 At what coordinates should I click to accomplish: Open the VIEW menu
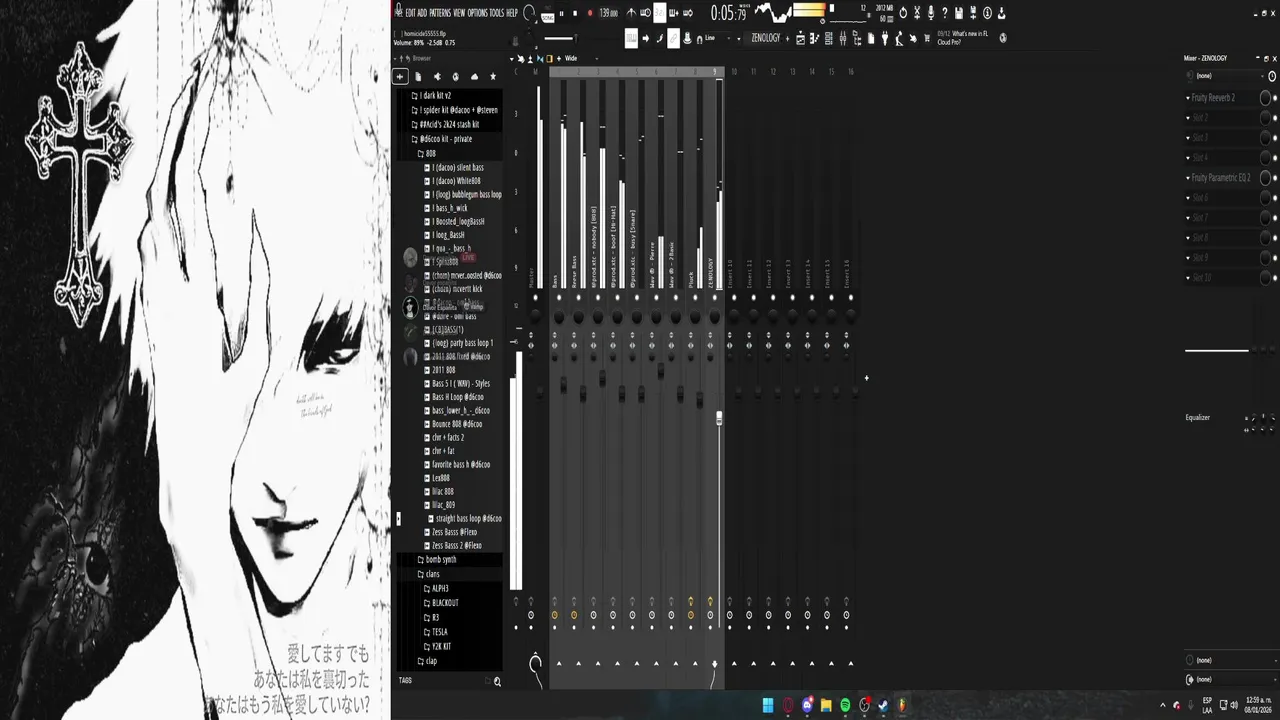tap(459, 13)
